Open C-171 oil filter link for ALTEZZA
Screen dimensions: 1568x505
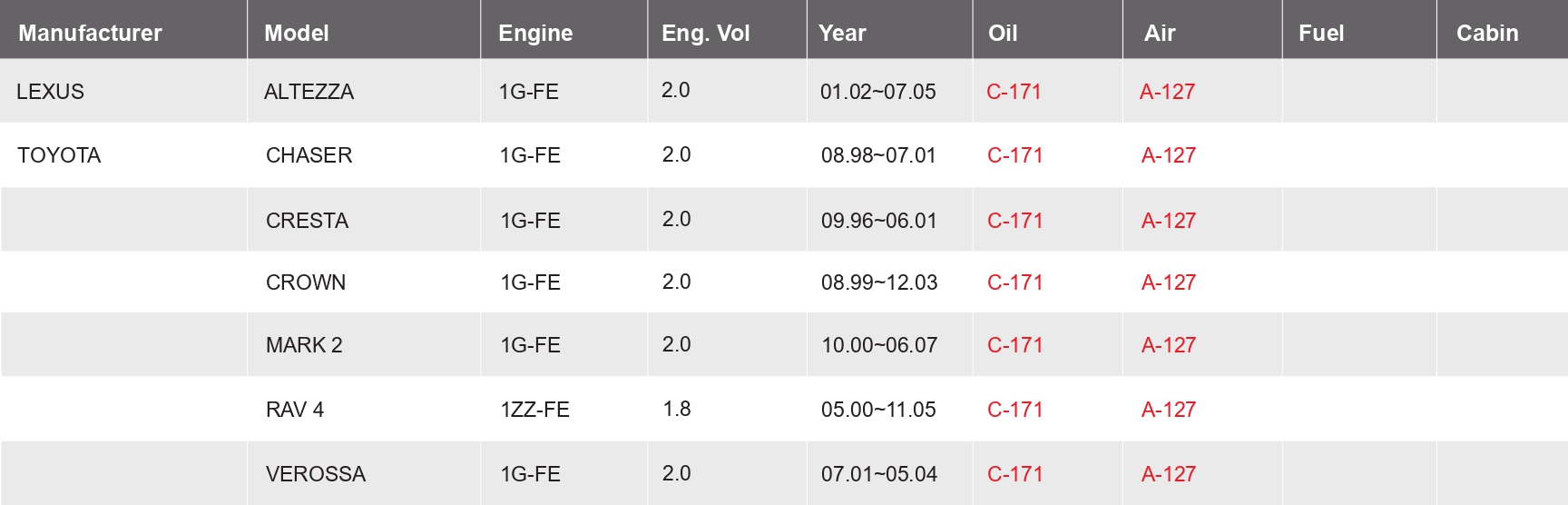[x=1014, y=92]
